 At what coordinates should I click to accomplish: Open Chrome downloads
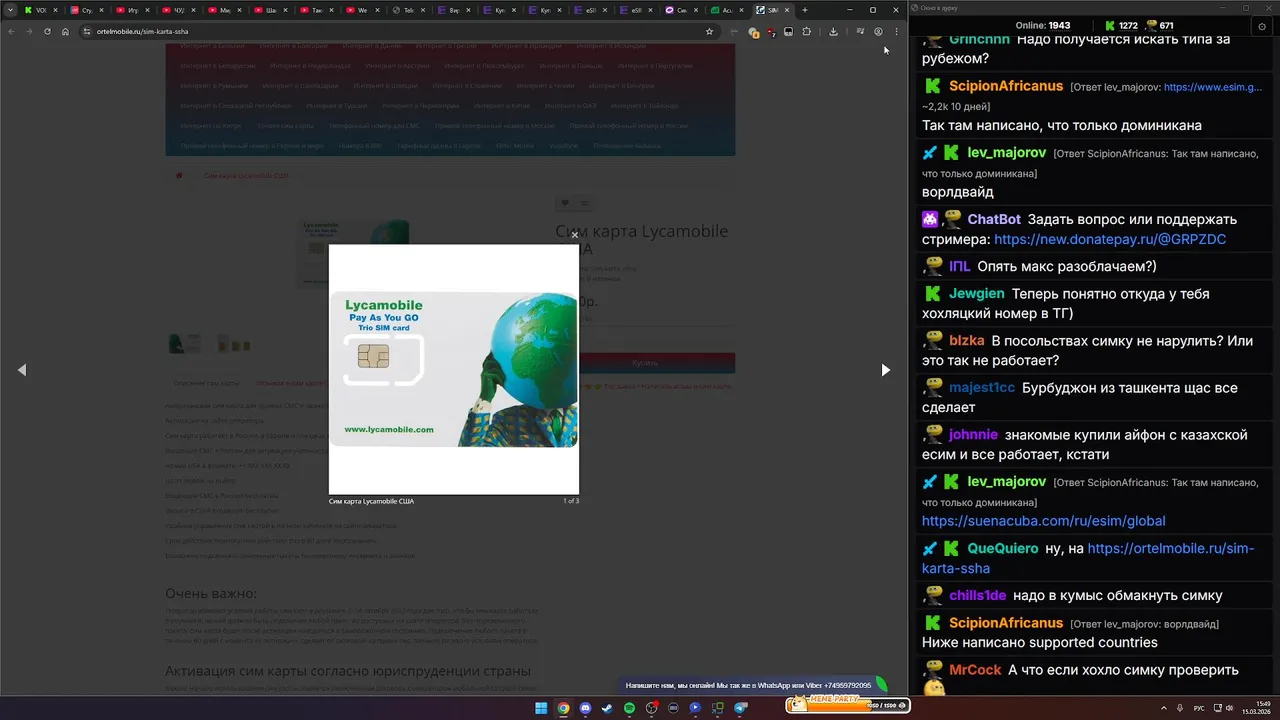(833, 31)
